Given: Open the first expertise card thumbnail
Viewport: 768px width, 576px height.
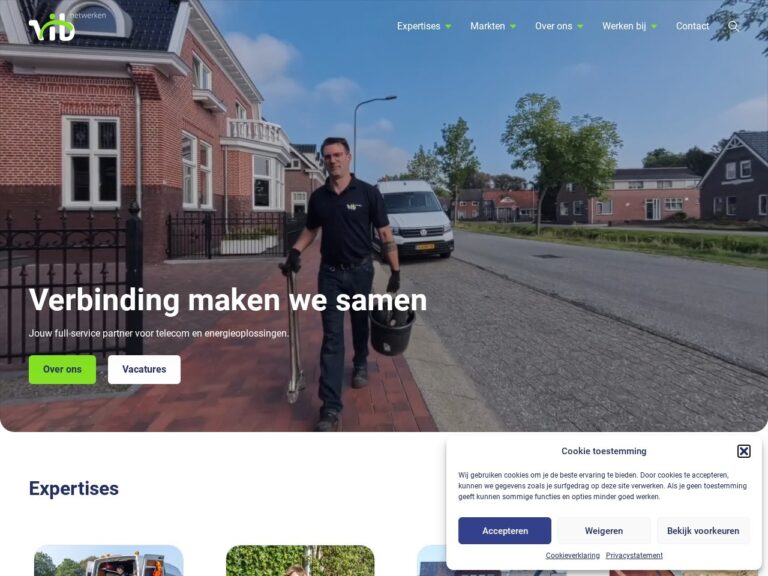Looking at the screenshot, I should click(x=109, y=561).
